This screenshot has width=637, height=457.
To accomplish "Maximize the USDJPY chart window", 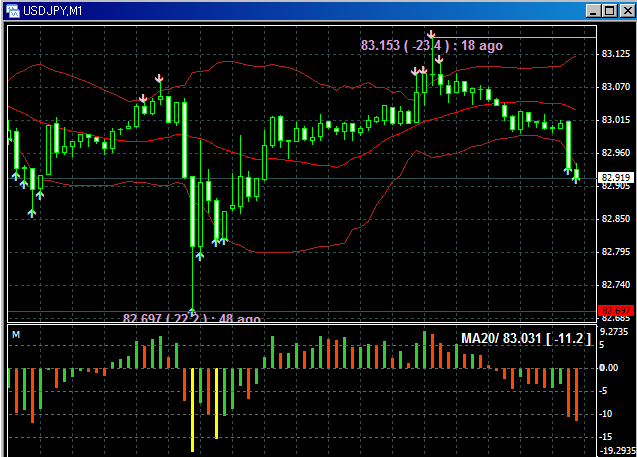I will 608,10.
